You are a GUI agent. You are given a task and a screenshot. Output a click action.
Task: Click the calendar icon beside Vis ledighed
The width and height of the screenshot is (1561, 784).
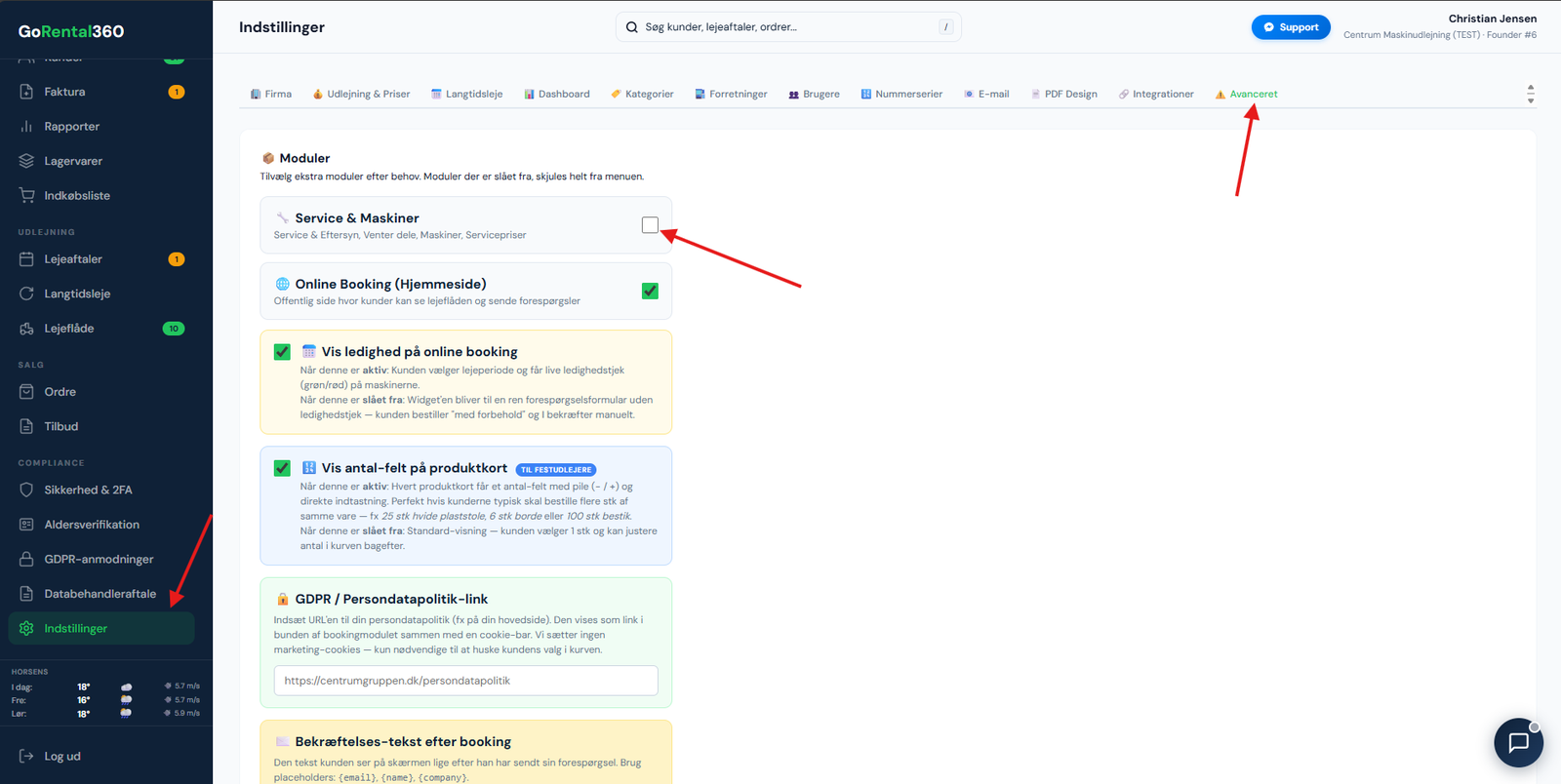(308, 351)
